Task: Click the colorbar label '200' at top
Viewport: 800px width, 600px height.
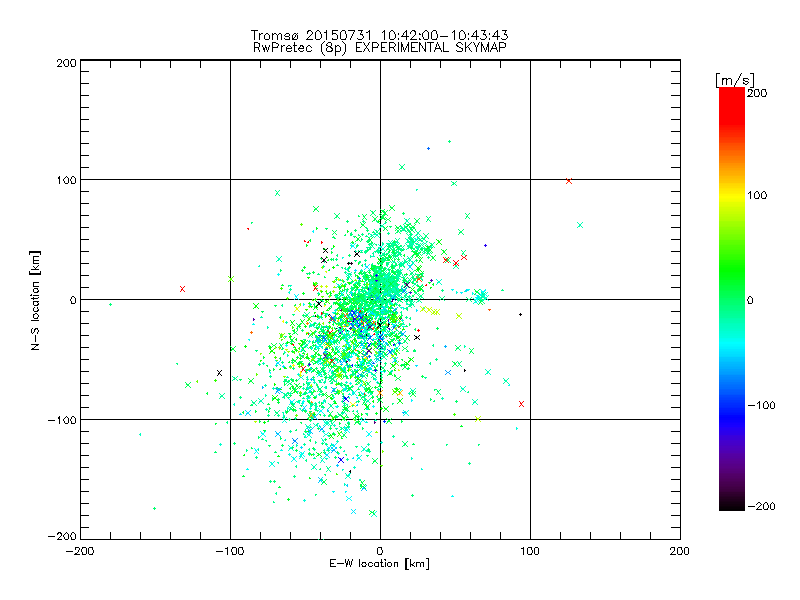Action: point(757,93)
